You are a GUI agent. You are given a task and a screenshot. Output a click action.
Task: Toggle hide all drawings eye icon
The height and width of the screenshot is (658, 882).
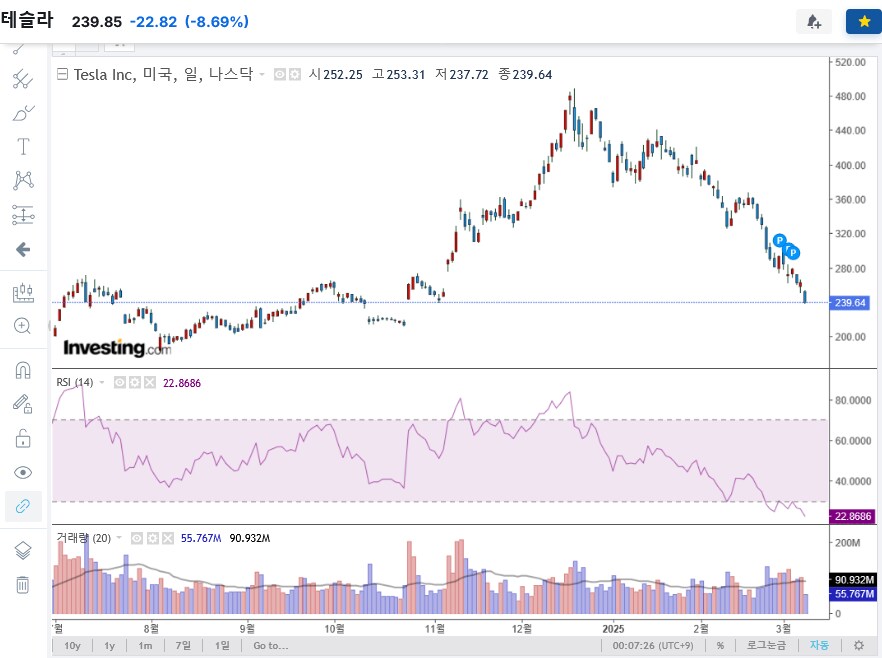(23, 472)
